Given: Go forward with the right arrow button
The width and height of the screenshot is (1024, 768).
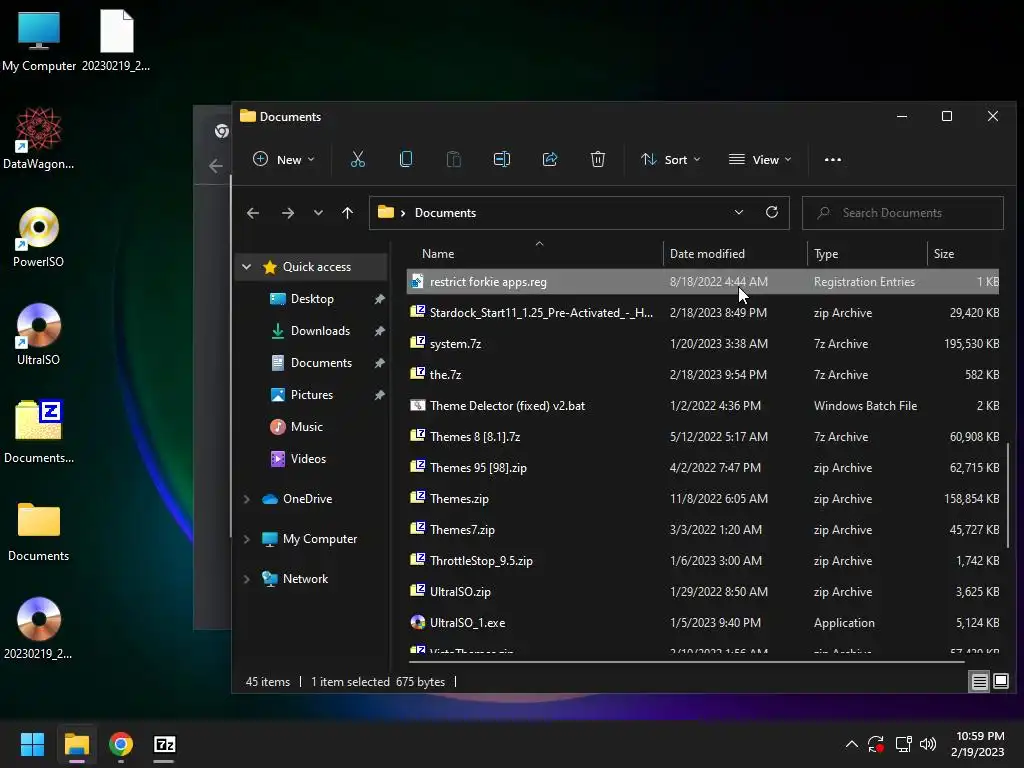Looking at the screenshot, I should click(287, 213).
